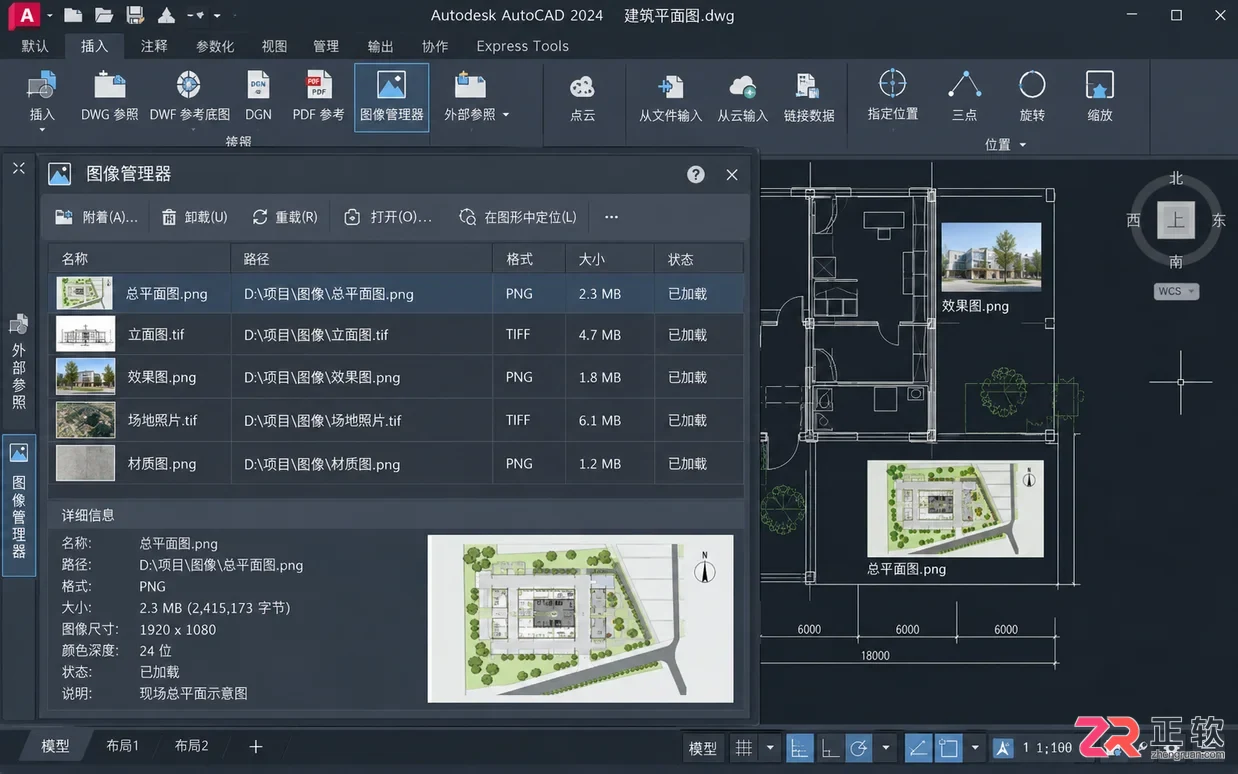This screenshot has width=1238, height=774.
Task: Sort by the 大小 column header
Action: pos(609,259)
